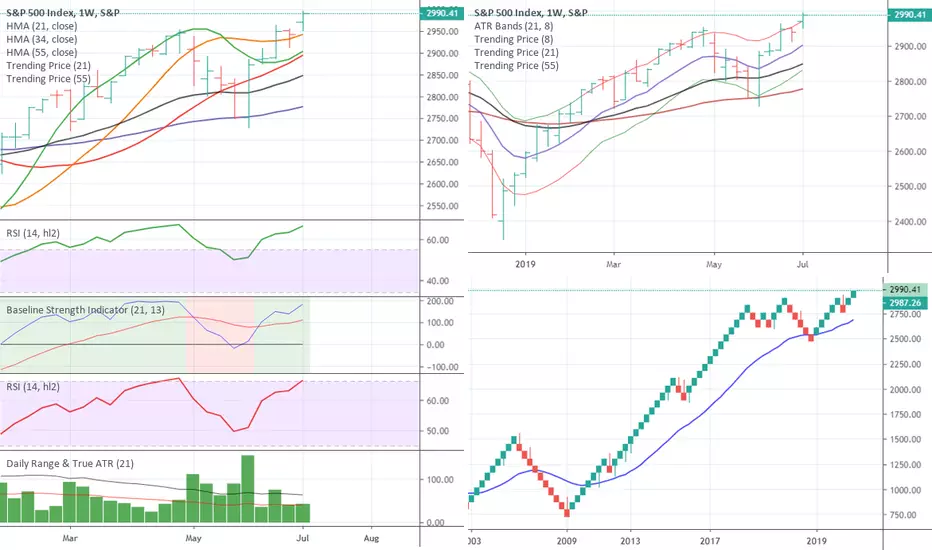932x550 pixels.
Task: Click the 2850.00 price axis label
Action: [x=442, y=76]
